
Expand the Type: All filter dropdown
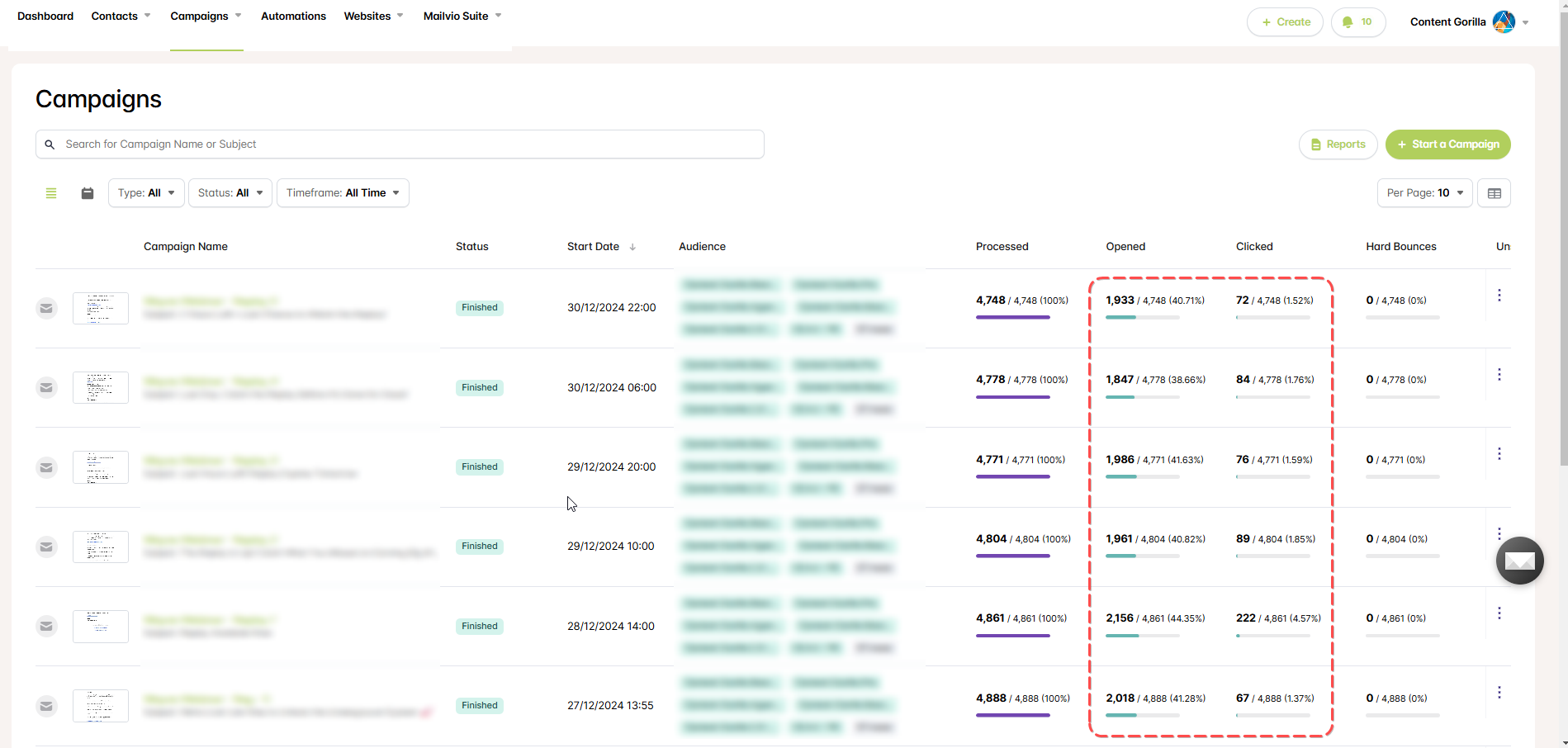pyautogui.click(x=146, y=193)
